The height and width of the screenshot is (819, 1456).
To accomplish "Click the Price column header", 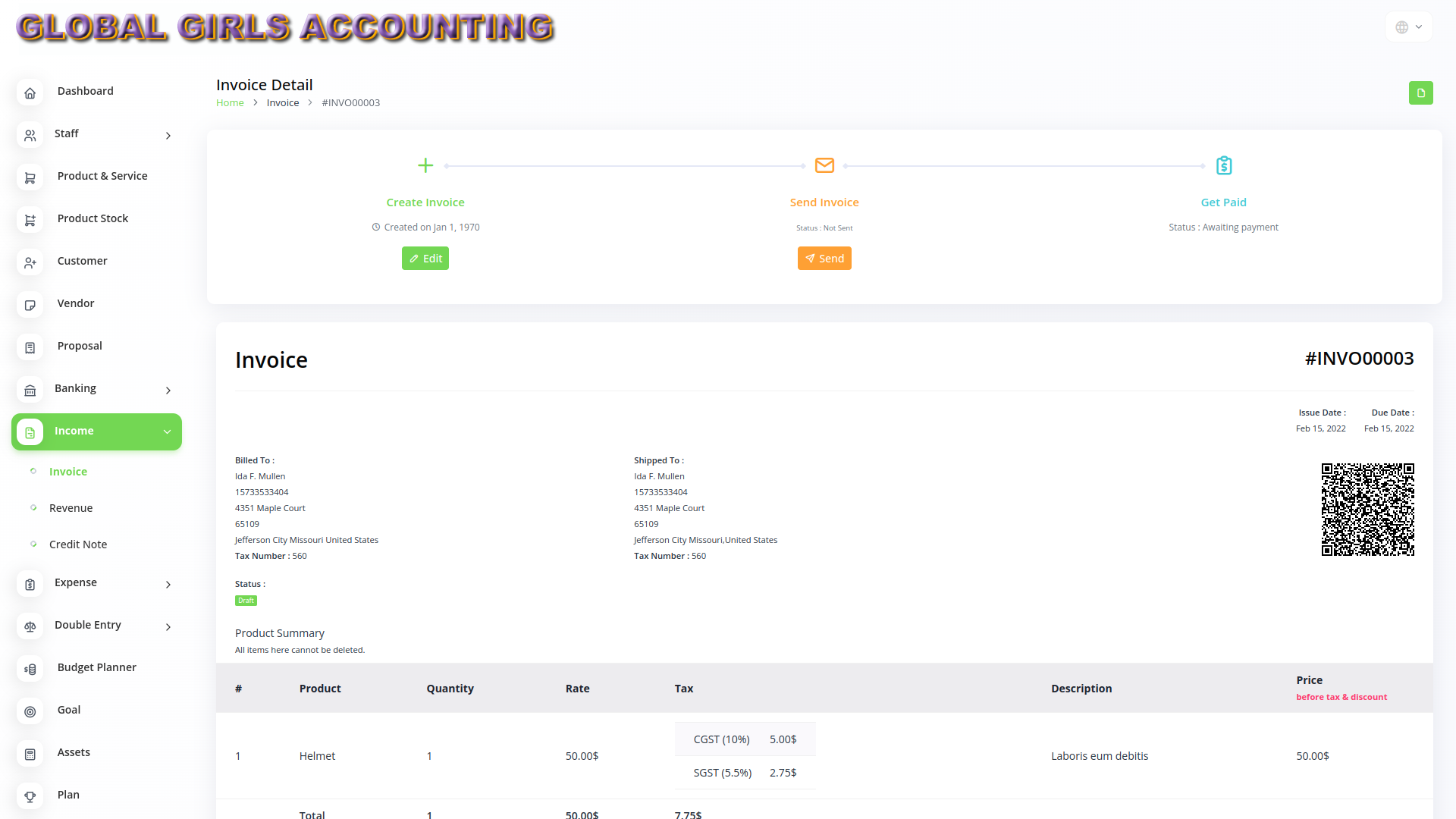I will pyautogui.click(x=1309, y=680).
